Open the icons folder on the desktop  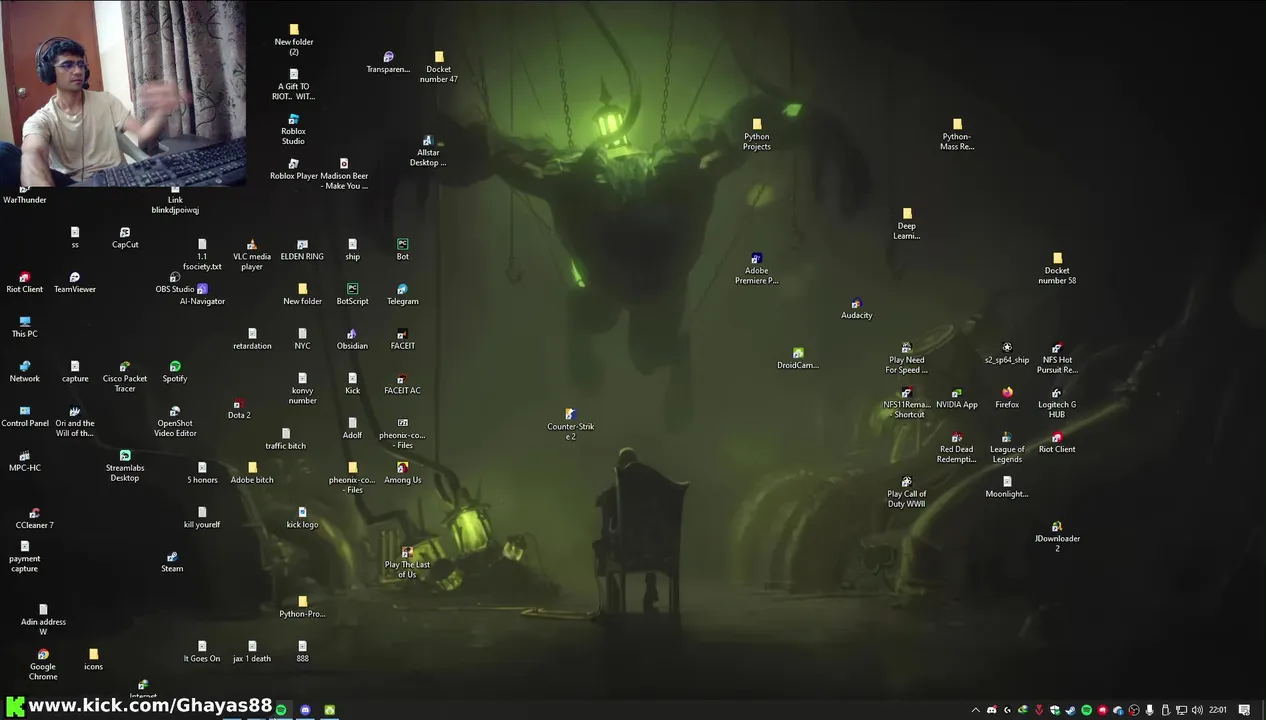[93, 660]
